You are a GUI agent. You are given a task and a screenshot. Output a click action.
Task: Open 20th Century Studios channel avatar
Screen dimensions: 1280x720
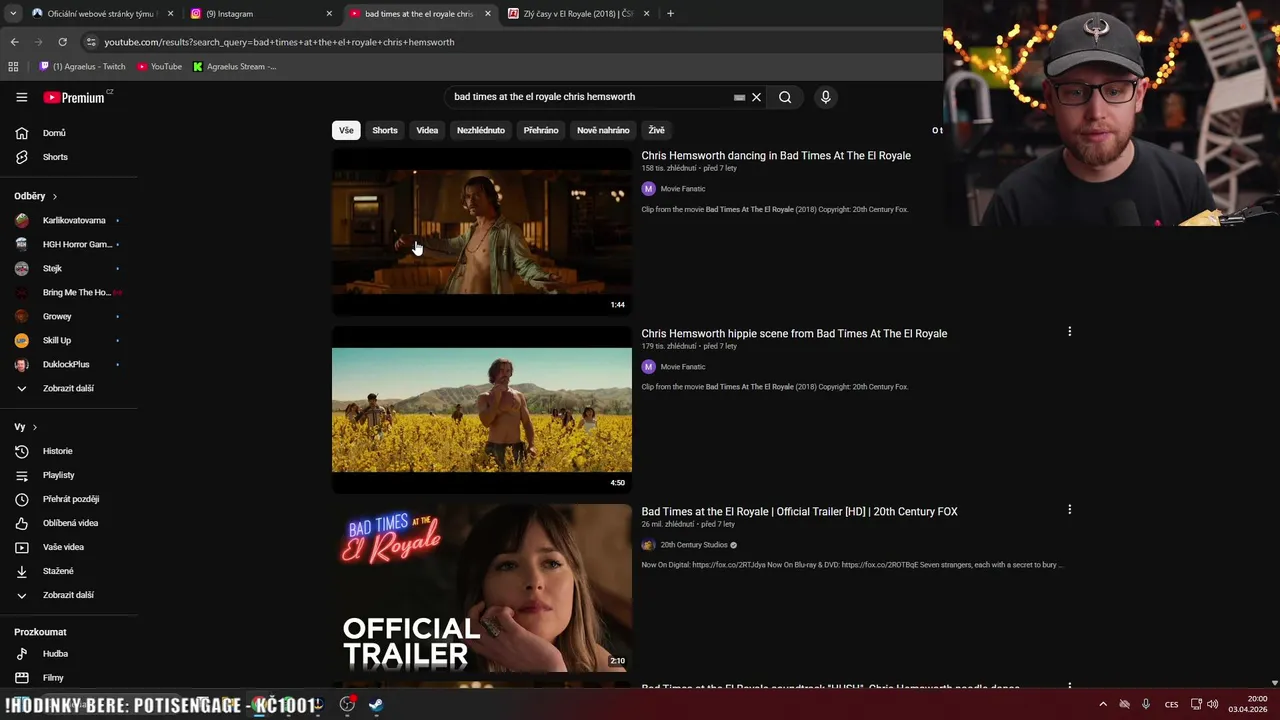point(648,545)
